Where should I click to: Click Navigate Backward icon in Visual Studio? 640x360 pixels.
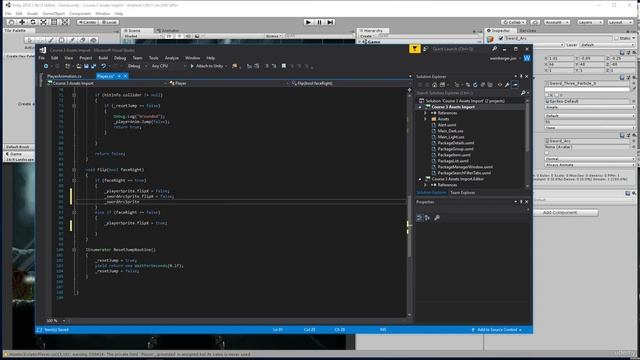(46, 66)
